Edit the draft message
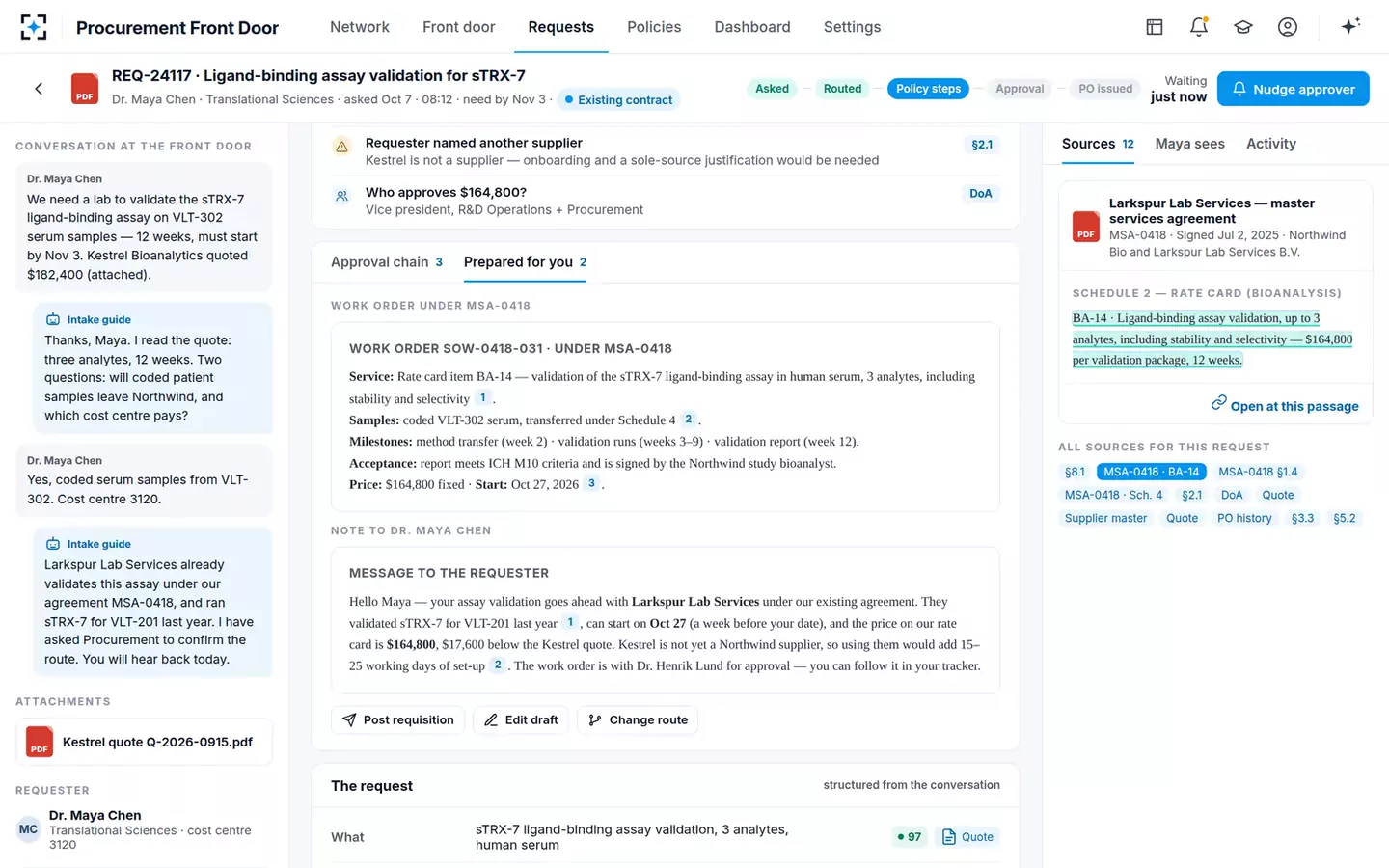This screenshot has width=1389, height=868. click(521, 720)
